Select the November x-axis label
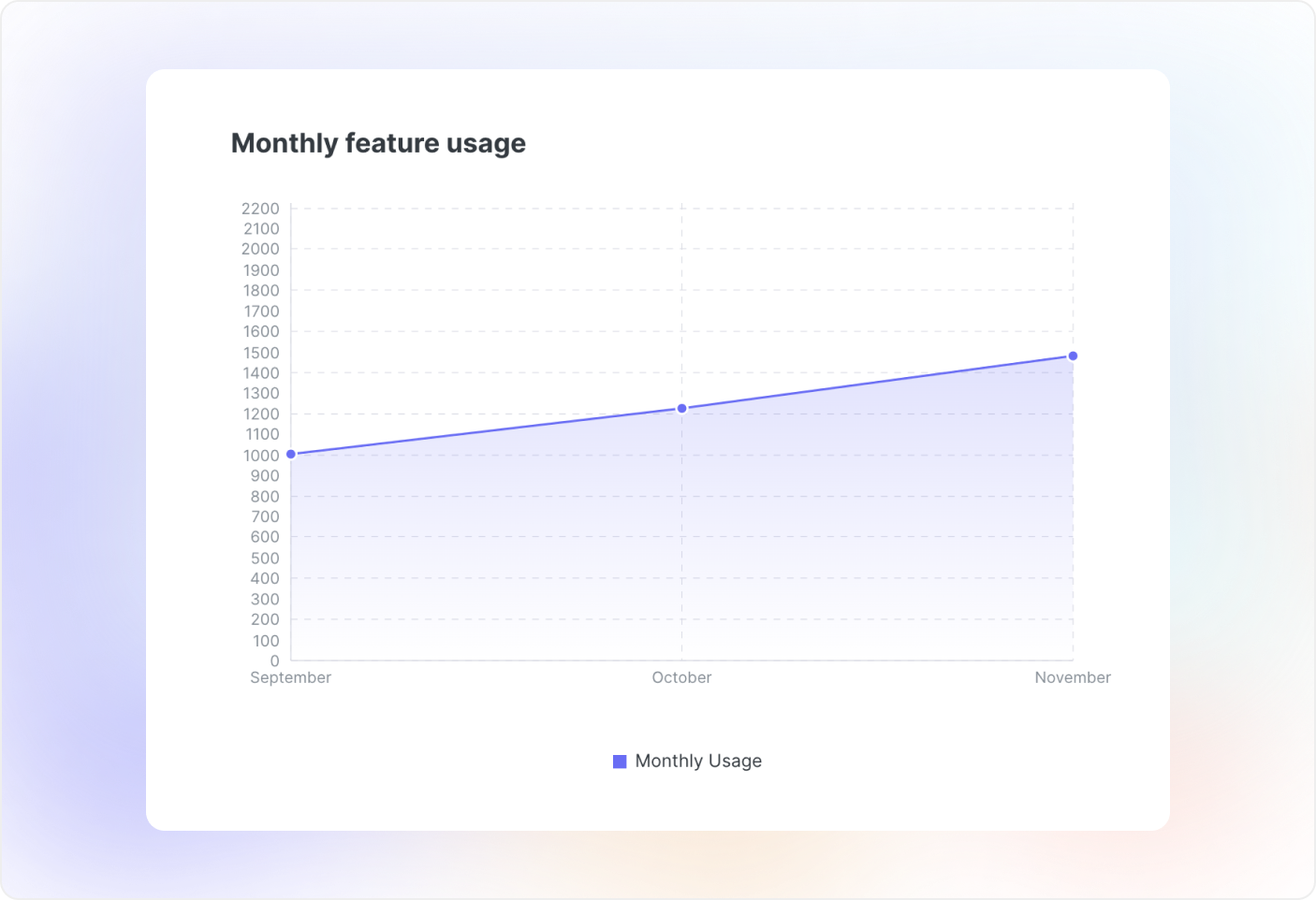The width and height of the screenshot is (1316, 900). click(1073, 677)
